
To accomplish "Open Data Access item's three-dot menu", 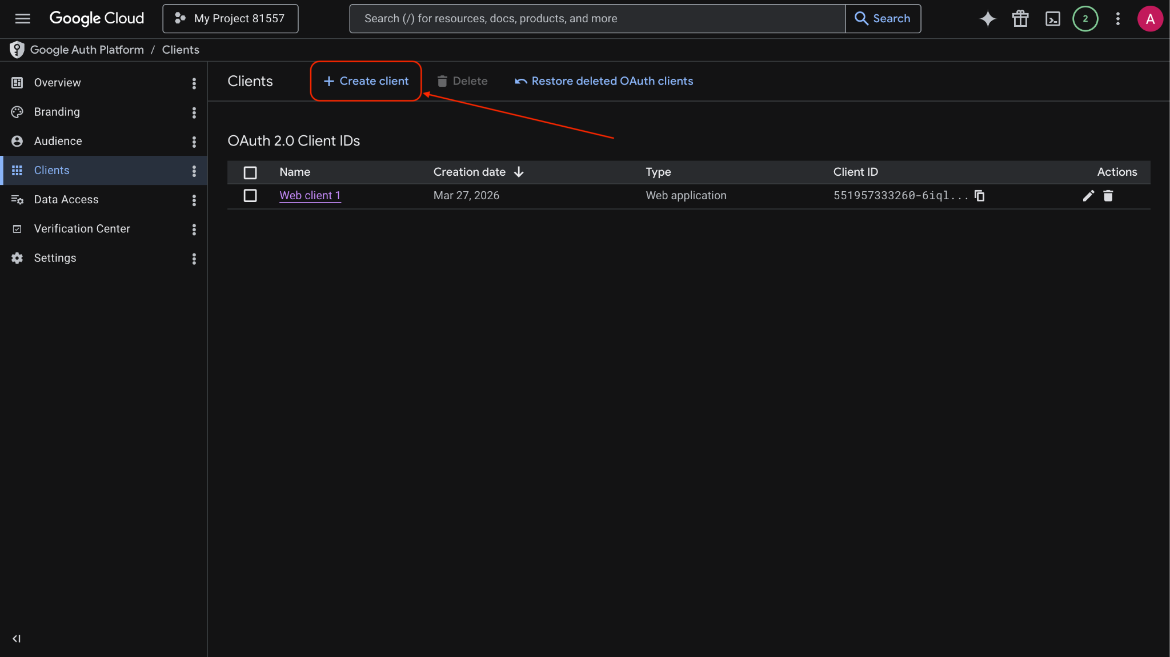I will [x=194, y=200].
